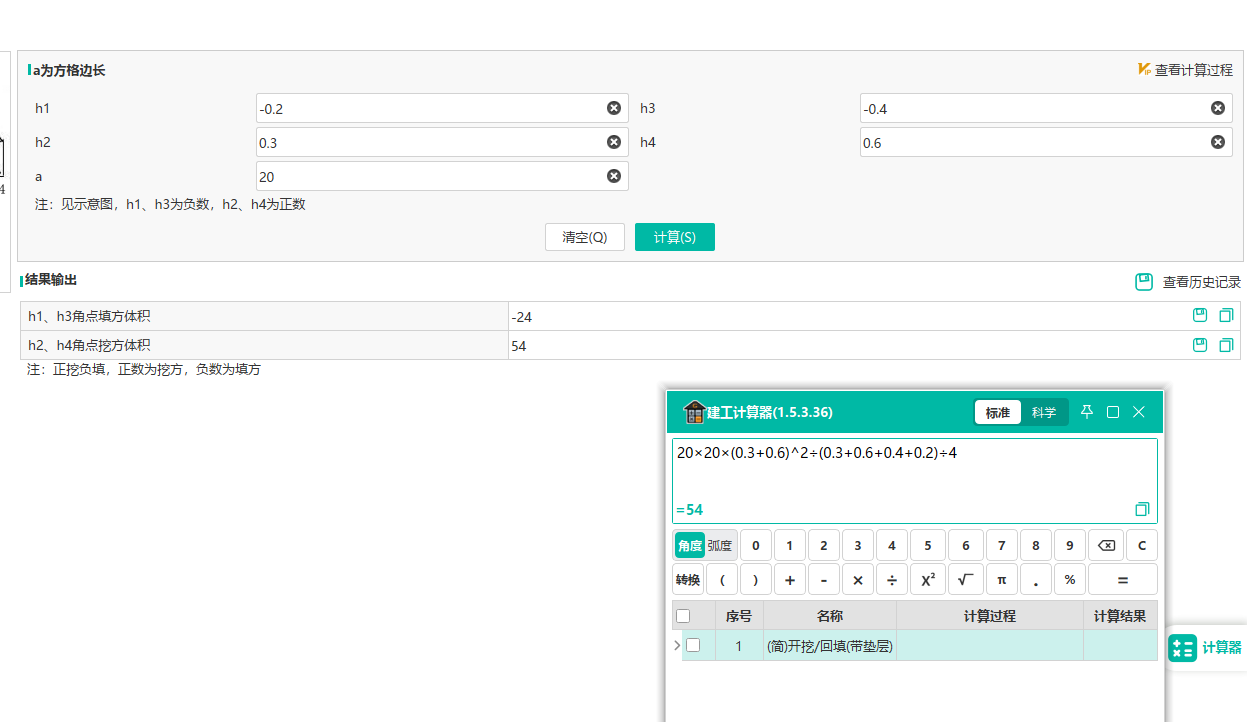Open the floating 计算器 side widget

(x=1206, y=647)
